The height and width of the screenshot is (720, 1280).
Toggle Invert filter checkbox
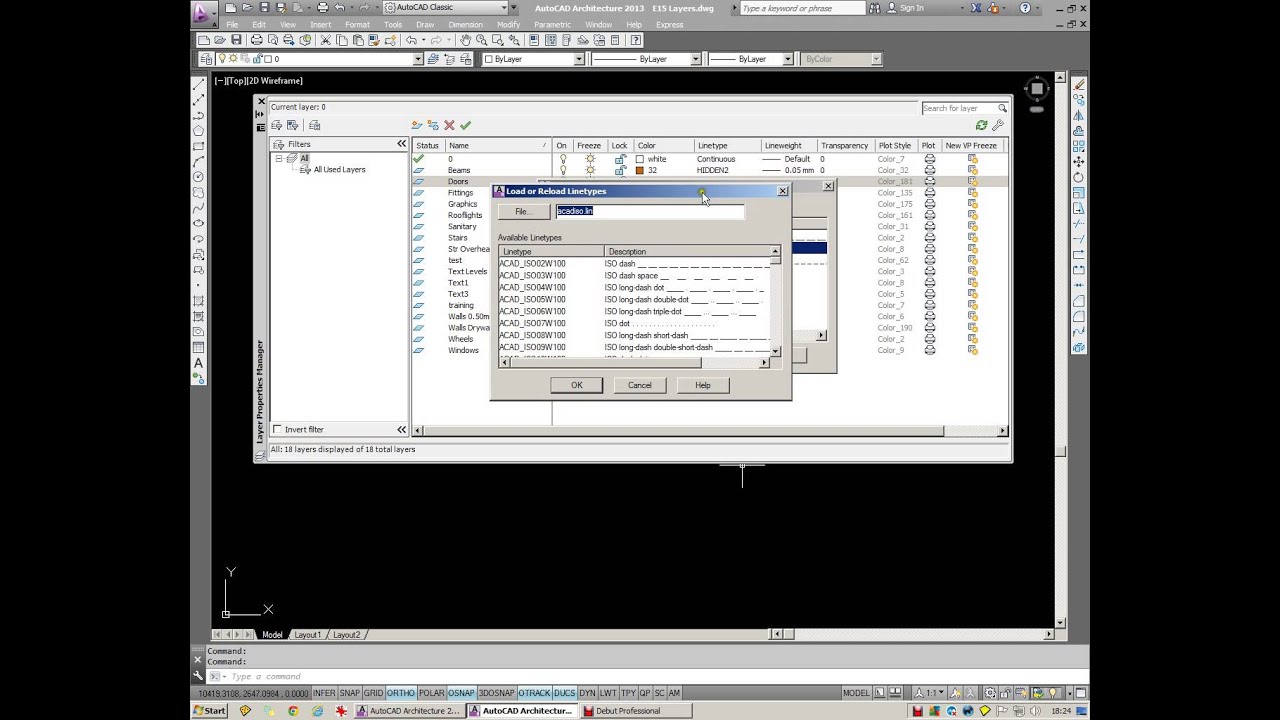278,429
